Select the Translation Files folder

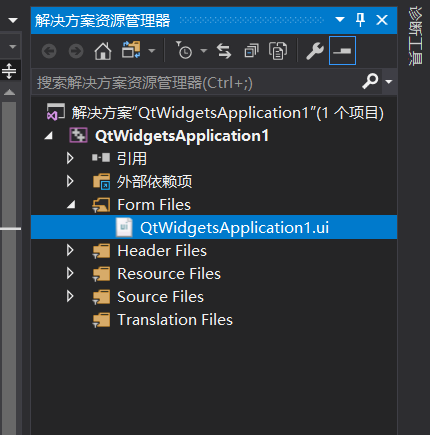(x=175, y=320)
